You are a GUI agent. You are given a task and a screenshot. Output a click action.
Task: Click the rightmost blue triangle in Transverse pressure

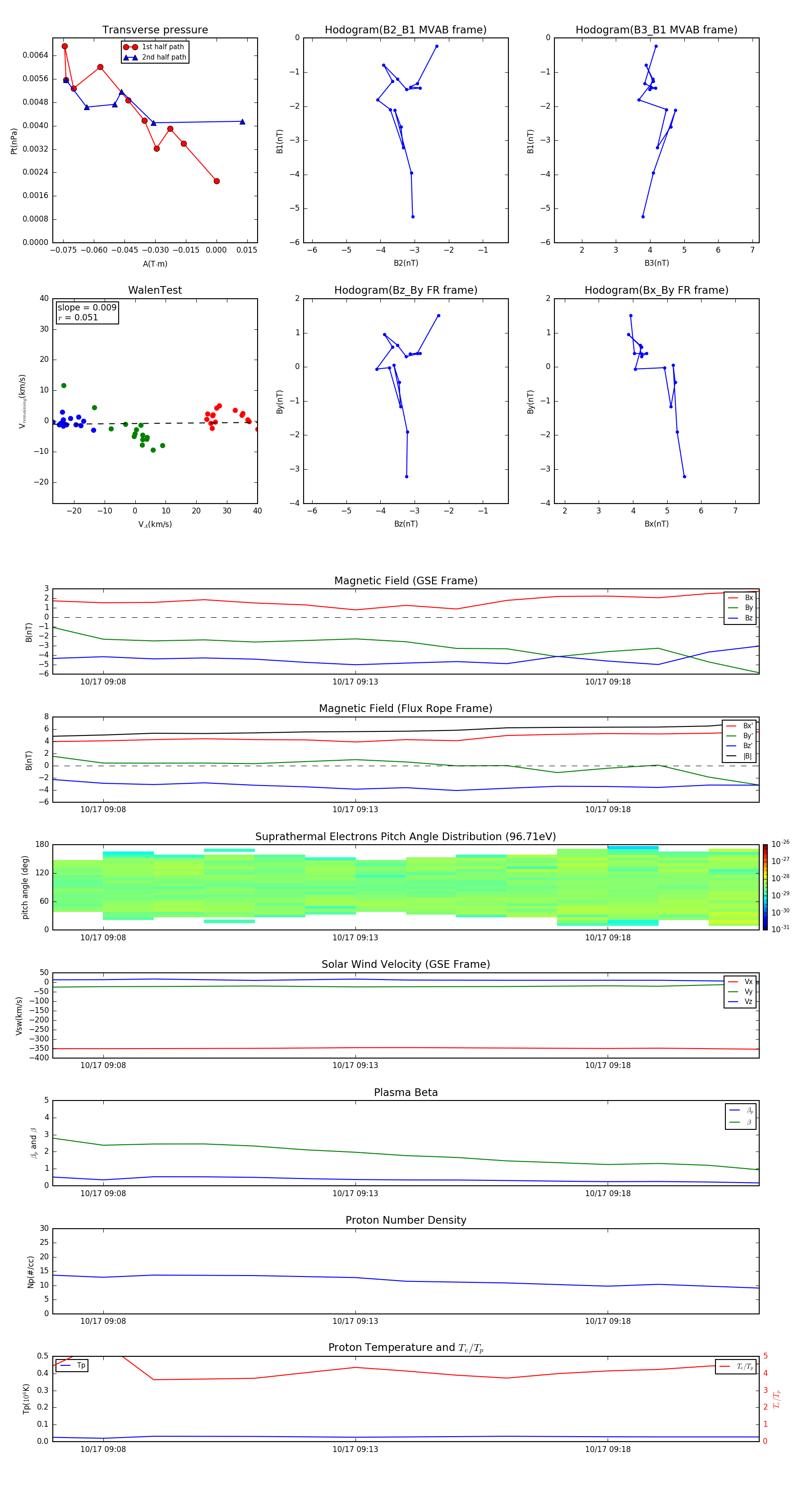click(242, 121)
